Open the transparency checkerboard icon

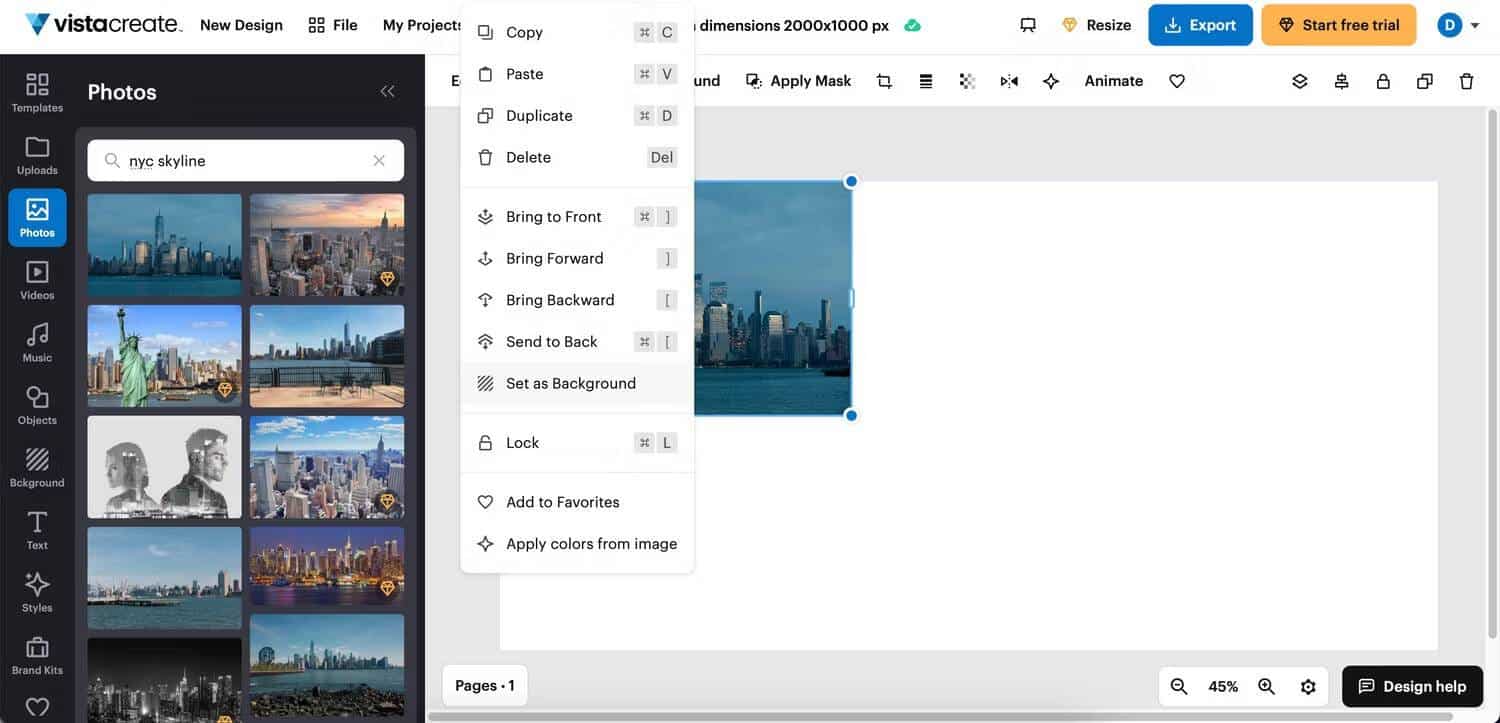coord(967,81)
